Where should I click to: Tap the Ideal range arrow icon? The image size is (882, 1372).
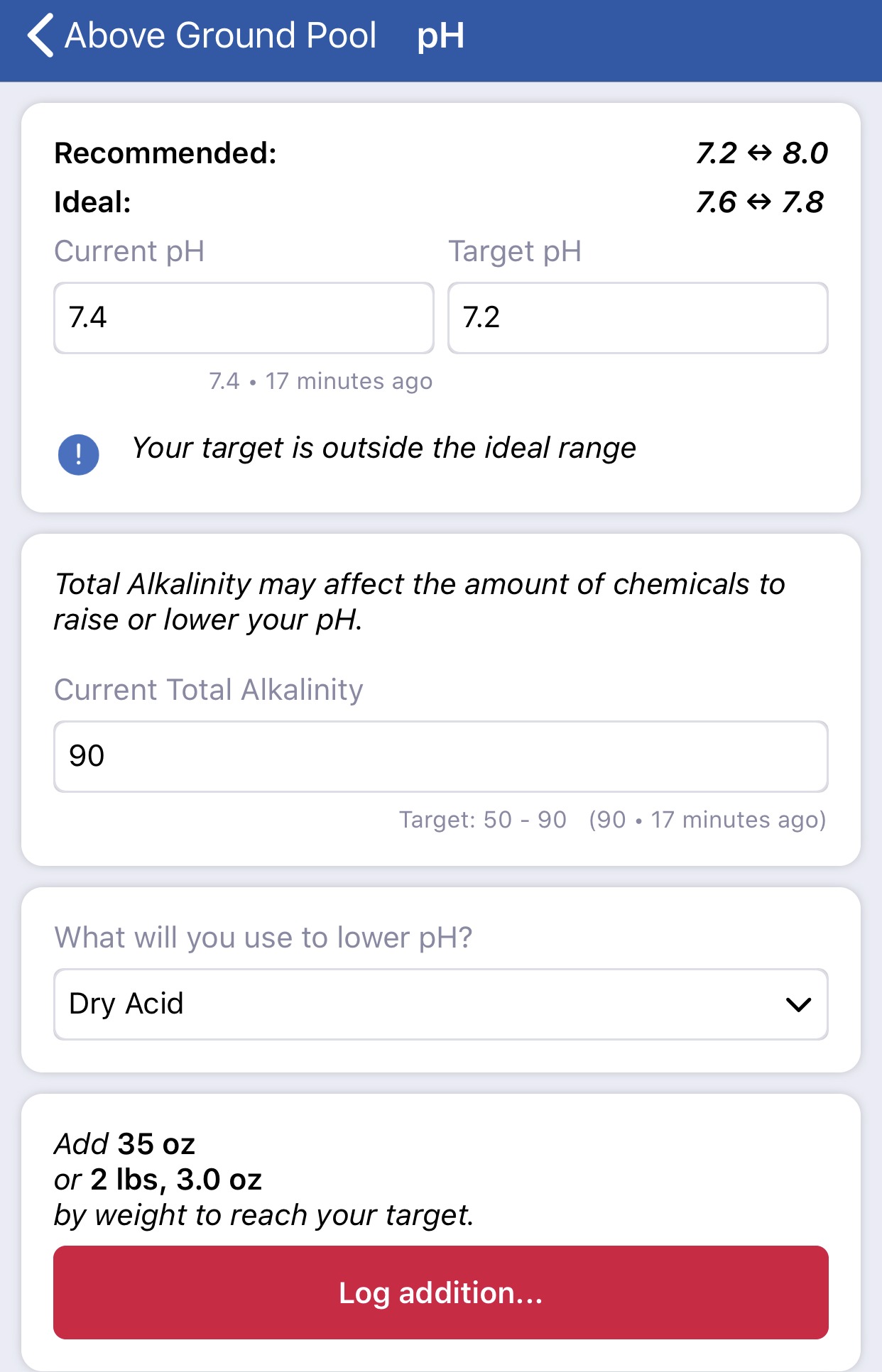(x=759, y=202)
